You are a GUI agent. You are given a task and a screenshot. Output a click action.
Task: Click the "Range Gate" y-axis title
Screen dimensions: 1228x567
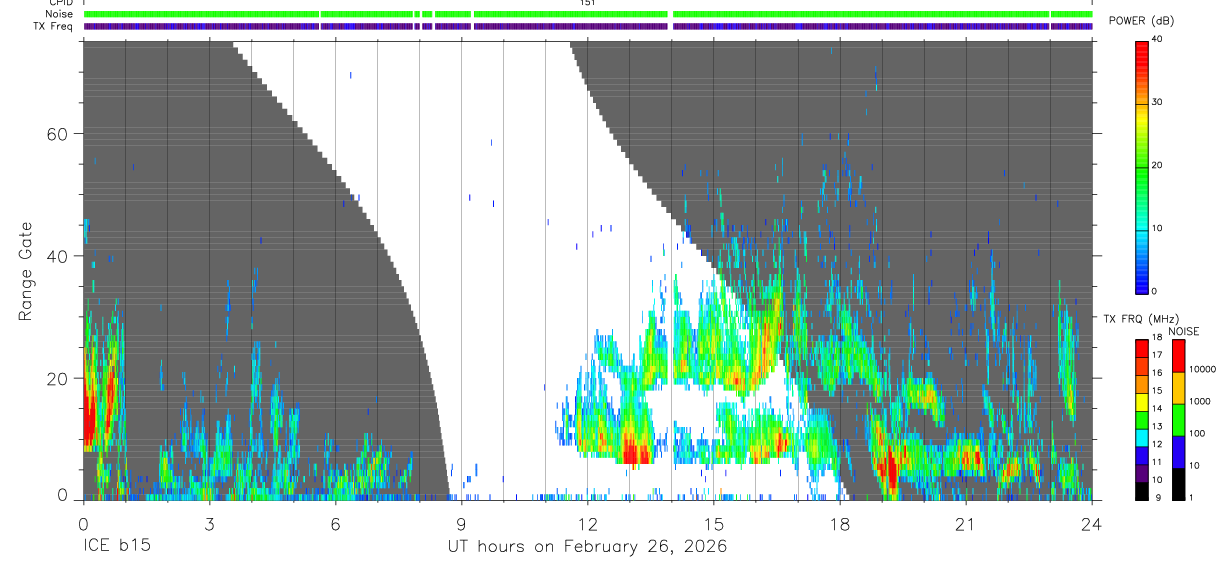[x=27, y=272]
